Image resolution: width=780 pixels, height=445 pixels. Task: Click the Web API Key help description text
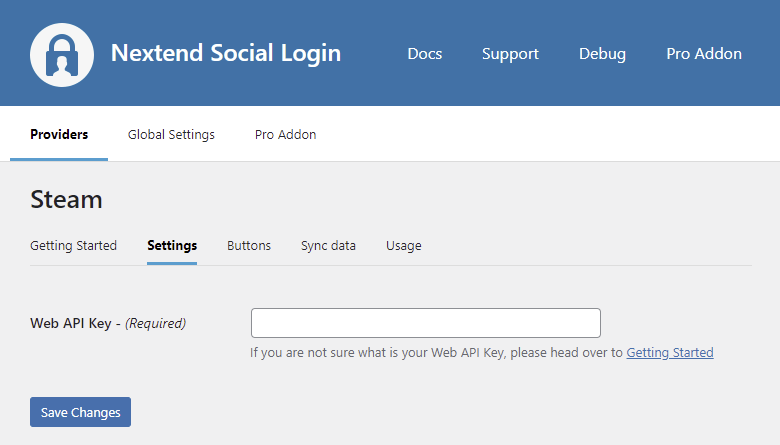coord(436,352)
